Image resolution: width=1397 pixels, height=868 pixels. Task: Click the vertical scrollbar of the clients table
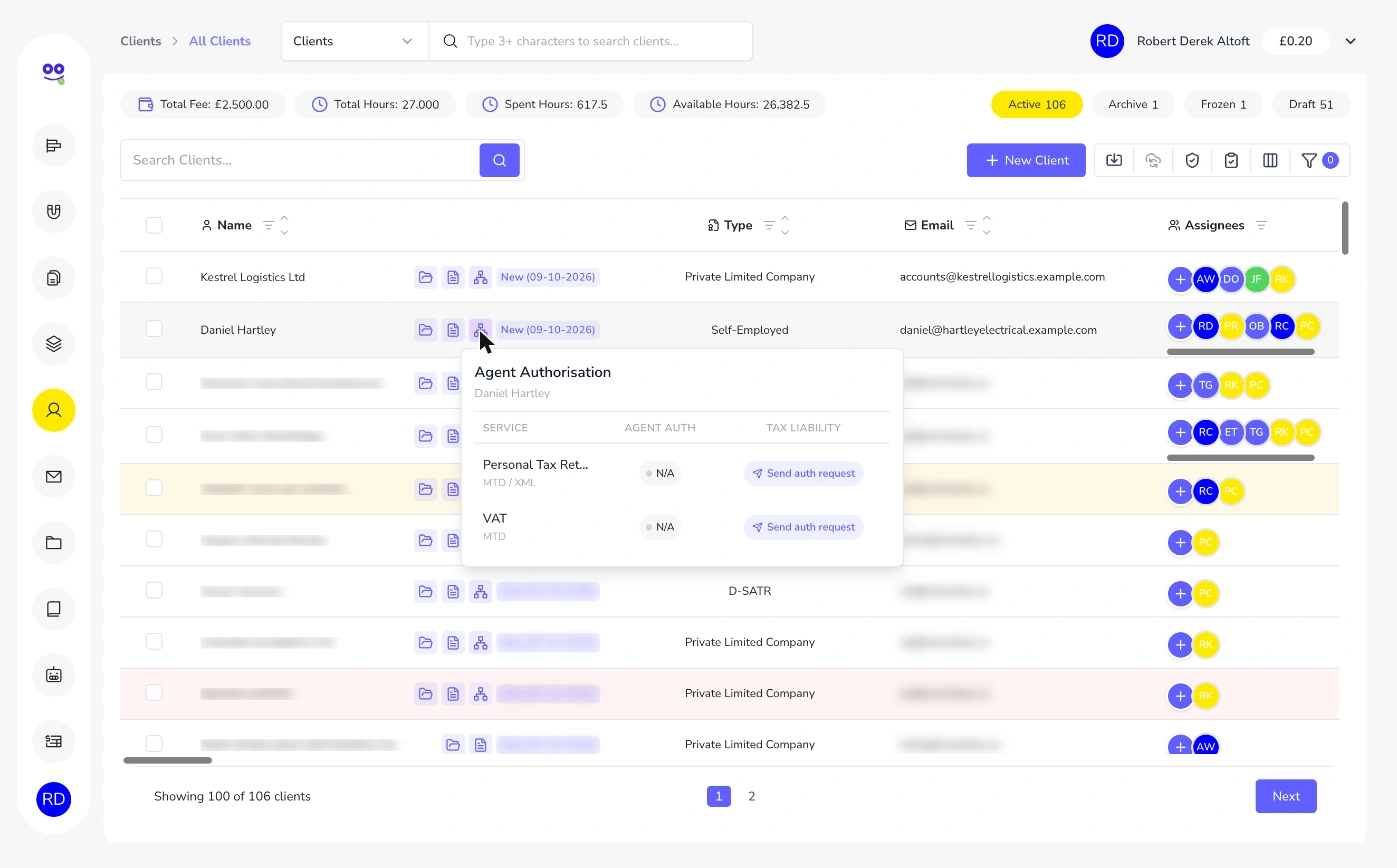click(x=1345, y=228)
